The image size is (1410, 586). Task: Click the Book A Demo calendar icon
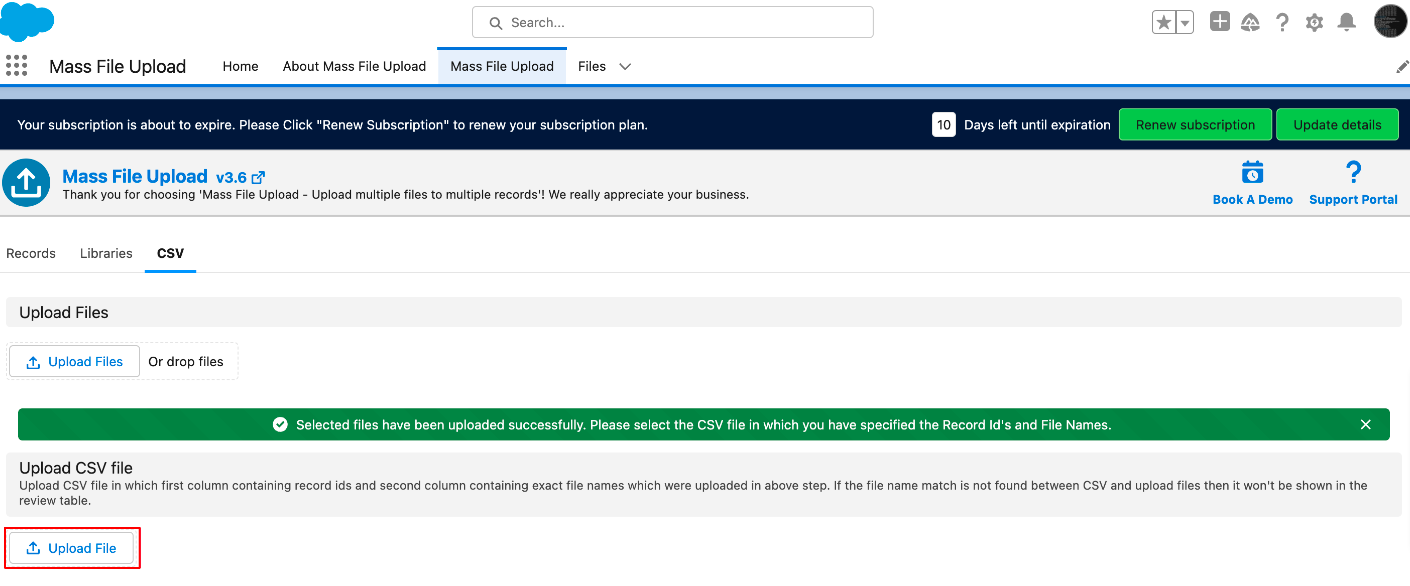[1252, 172]
